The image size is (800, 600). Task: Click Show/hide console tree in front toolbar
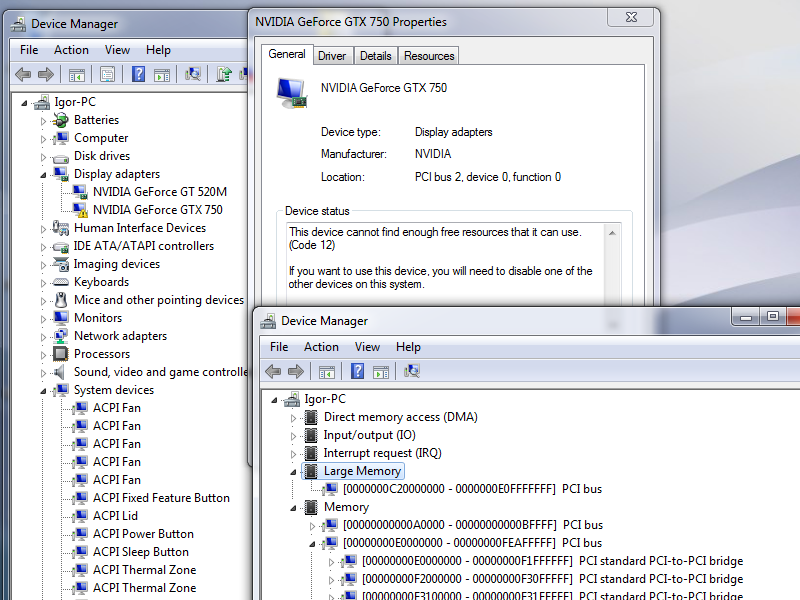(327, 372)
